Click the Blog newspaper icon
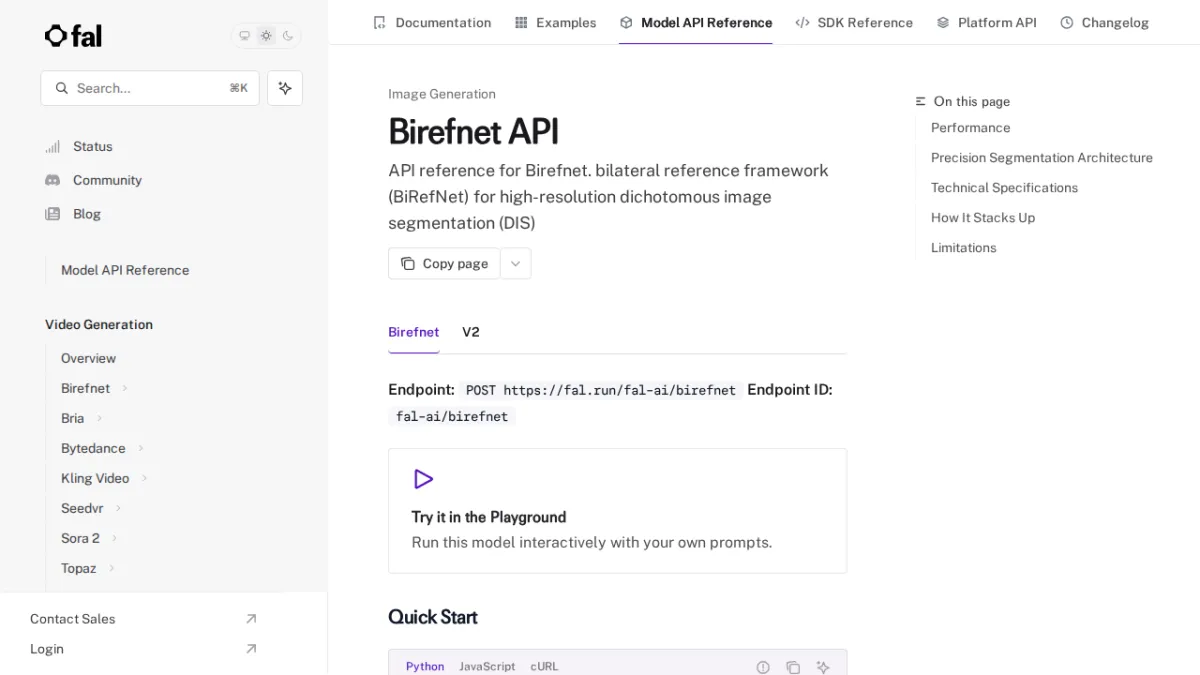 pyautogui.click(x=53, y=214)
